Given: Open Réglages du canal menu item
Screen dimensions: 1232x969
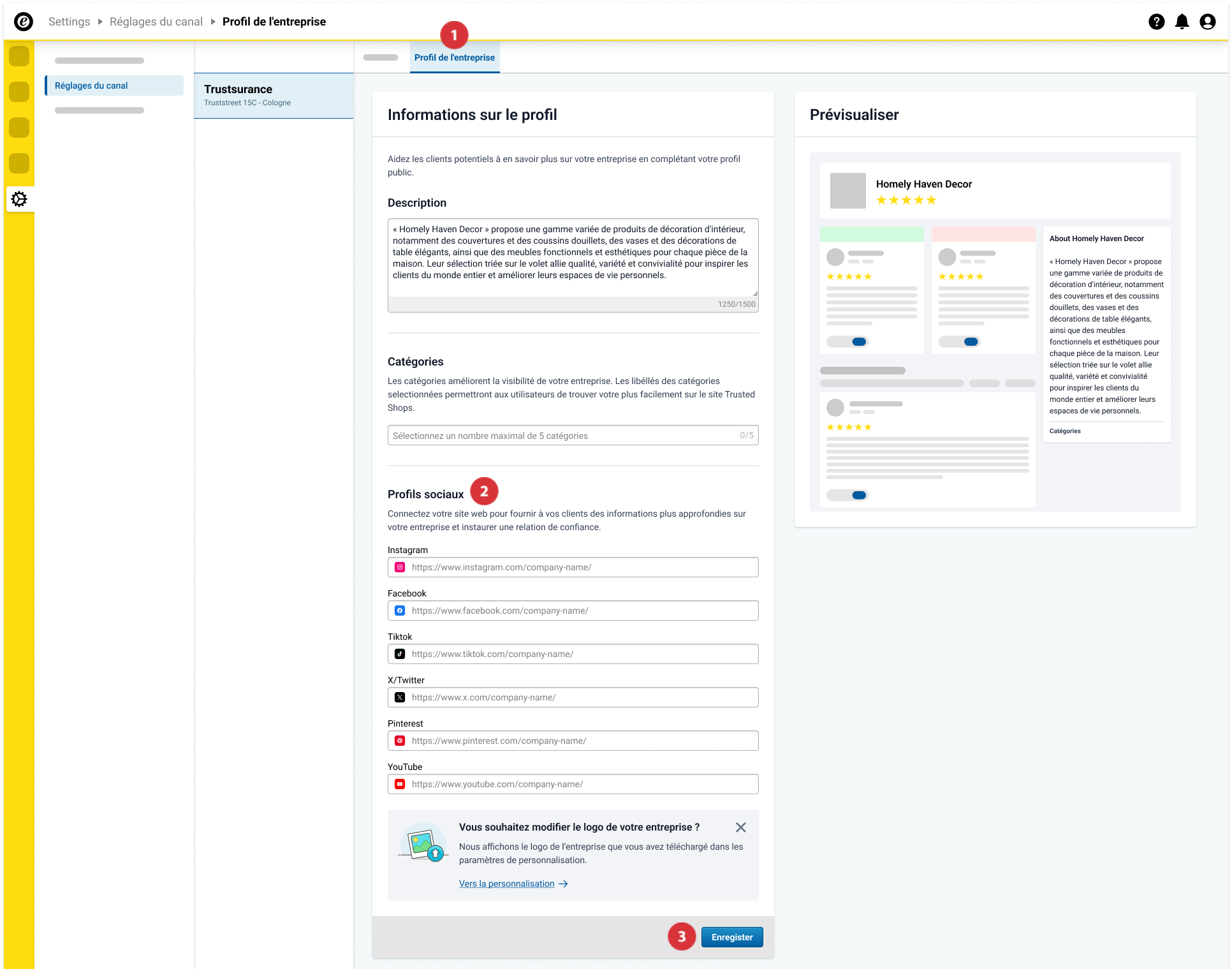Looking at the screenshot, I should [115, 85].
